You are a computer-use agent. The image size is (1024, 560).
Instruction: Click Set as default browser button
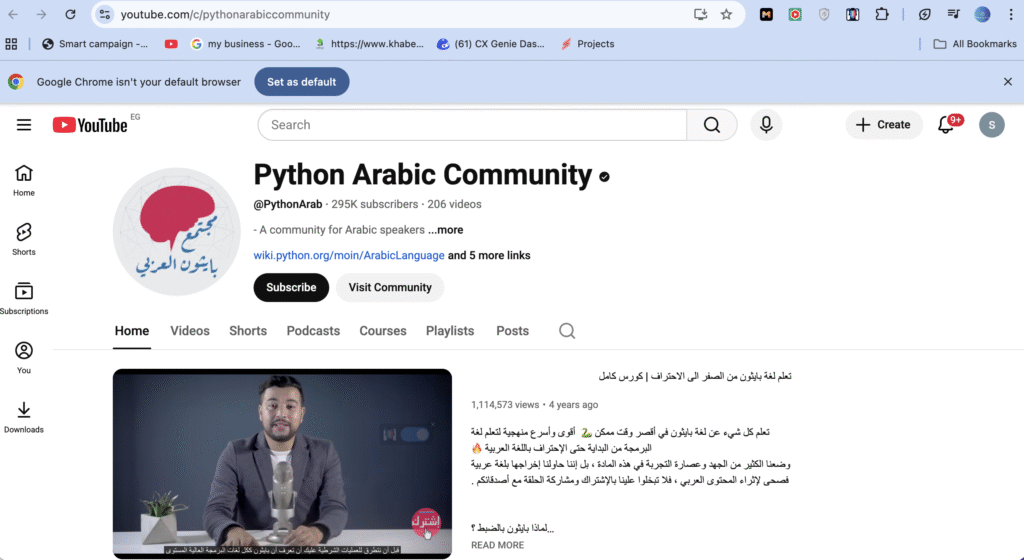click(301, 82)
